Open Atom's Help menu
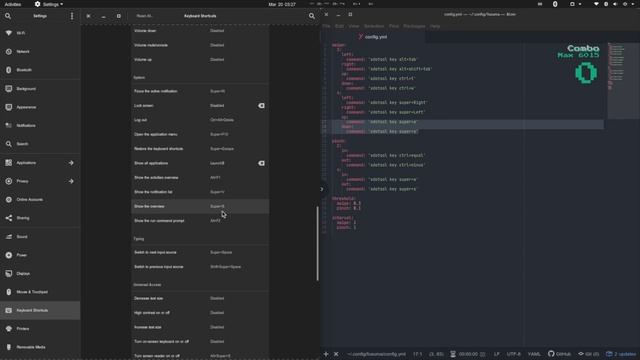The image size is (640, 360). coord(435,26)
